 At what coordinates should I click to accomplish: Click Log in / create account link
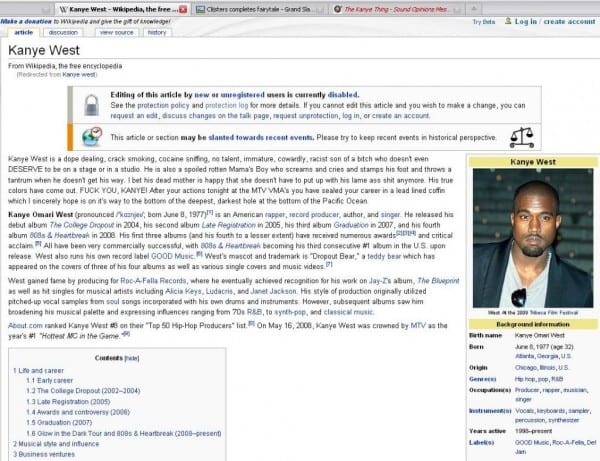point(555,21)
